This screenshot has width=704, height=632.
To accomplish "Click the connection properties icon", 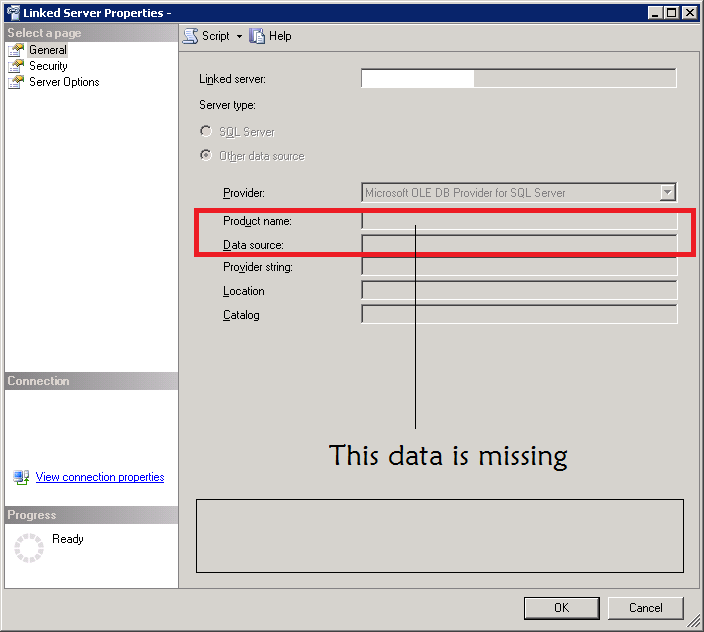I will pyautogui.click(x=21, y=478).
